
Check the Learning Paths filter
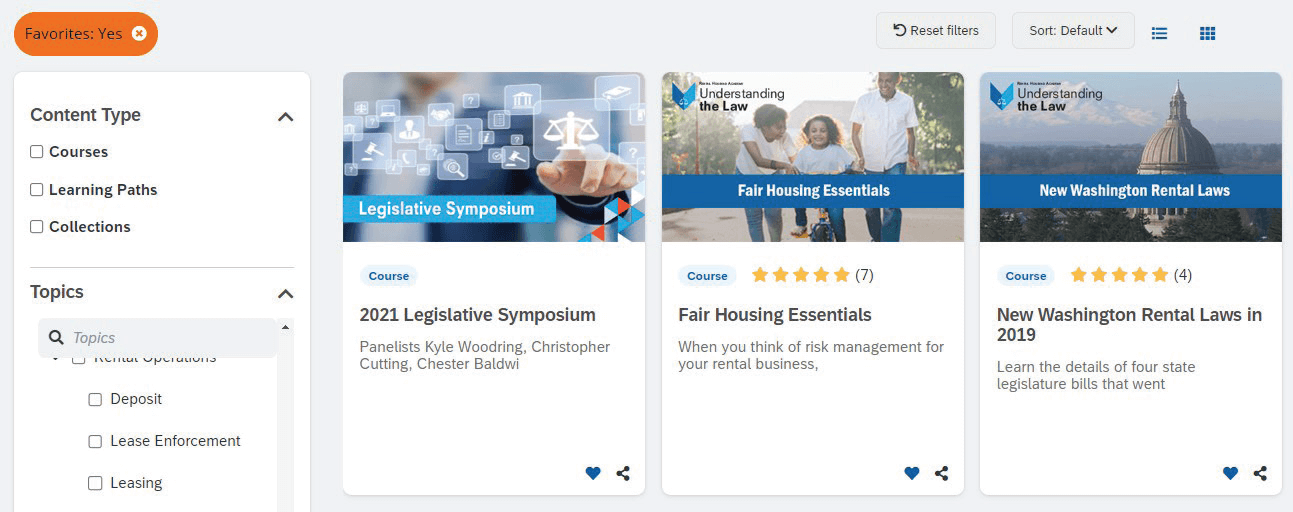[x=37, y=190]
